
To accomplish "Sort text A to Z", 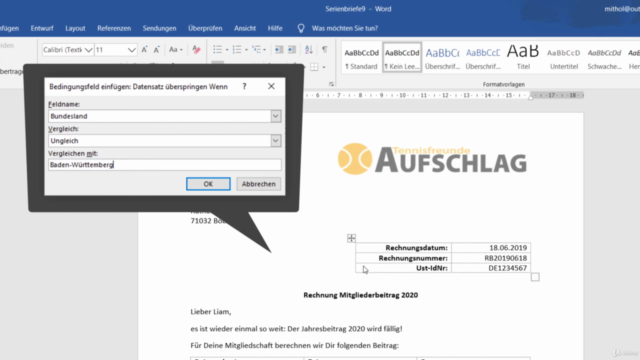I will [309, 50].
